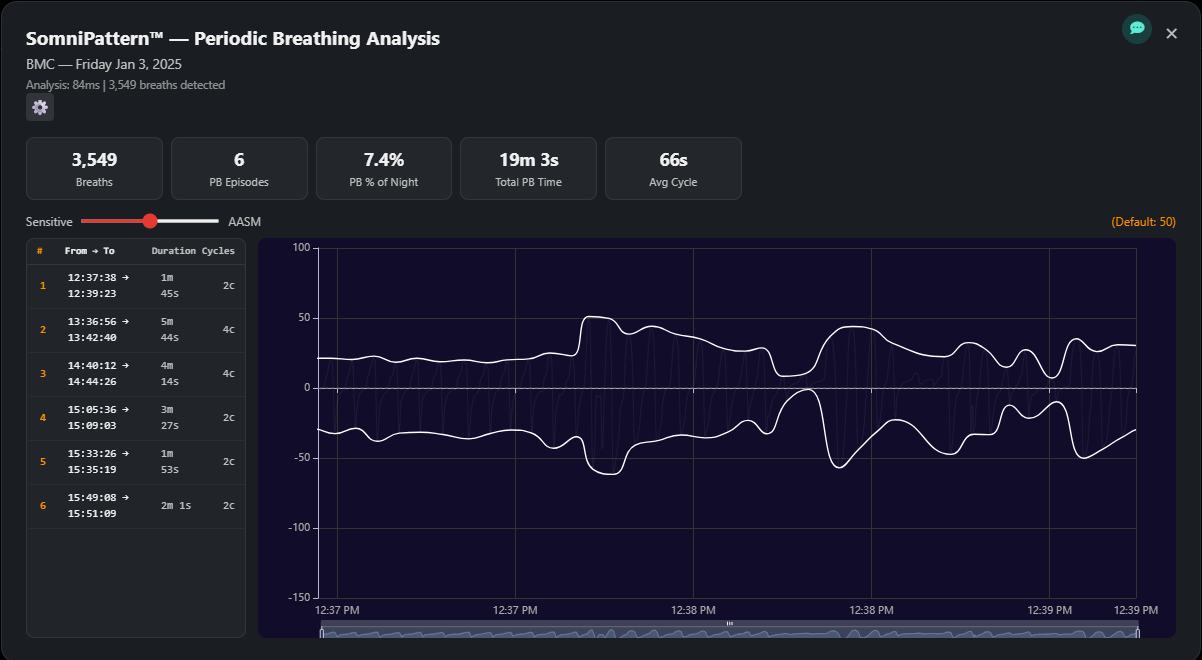
Task: Click the red sensitivity slider thumb
Action: [x=150, y=221]
